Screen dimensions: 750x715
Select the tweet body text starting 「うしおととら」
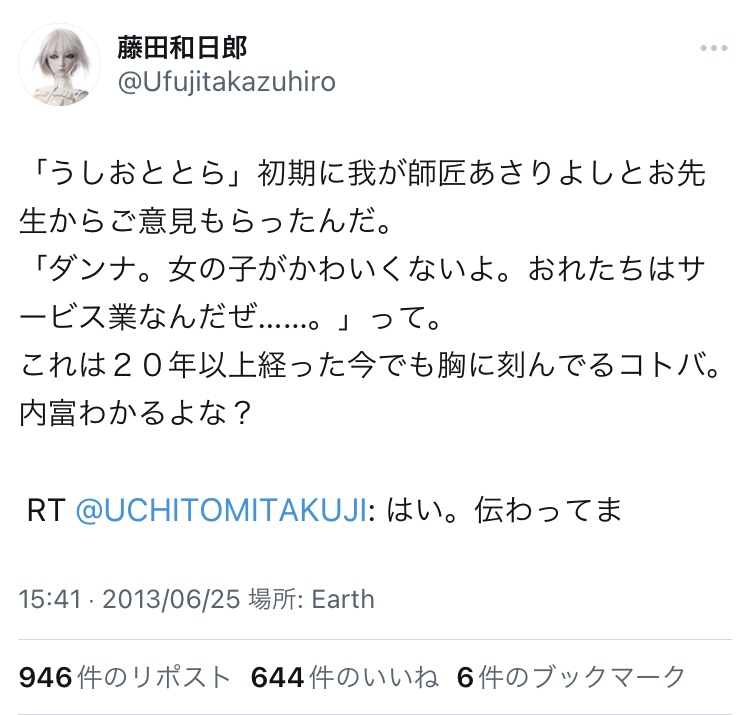[x=369, y=293]
